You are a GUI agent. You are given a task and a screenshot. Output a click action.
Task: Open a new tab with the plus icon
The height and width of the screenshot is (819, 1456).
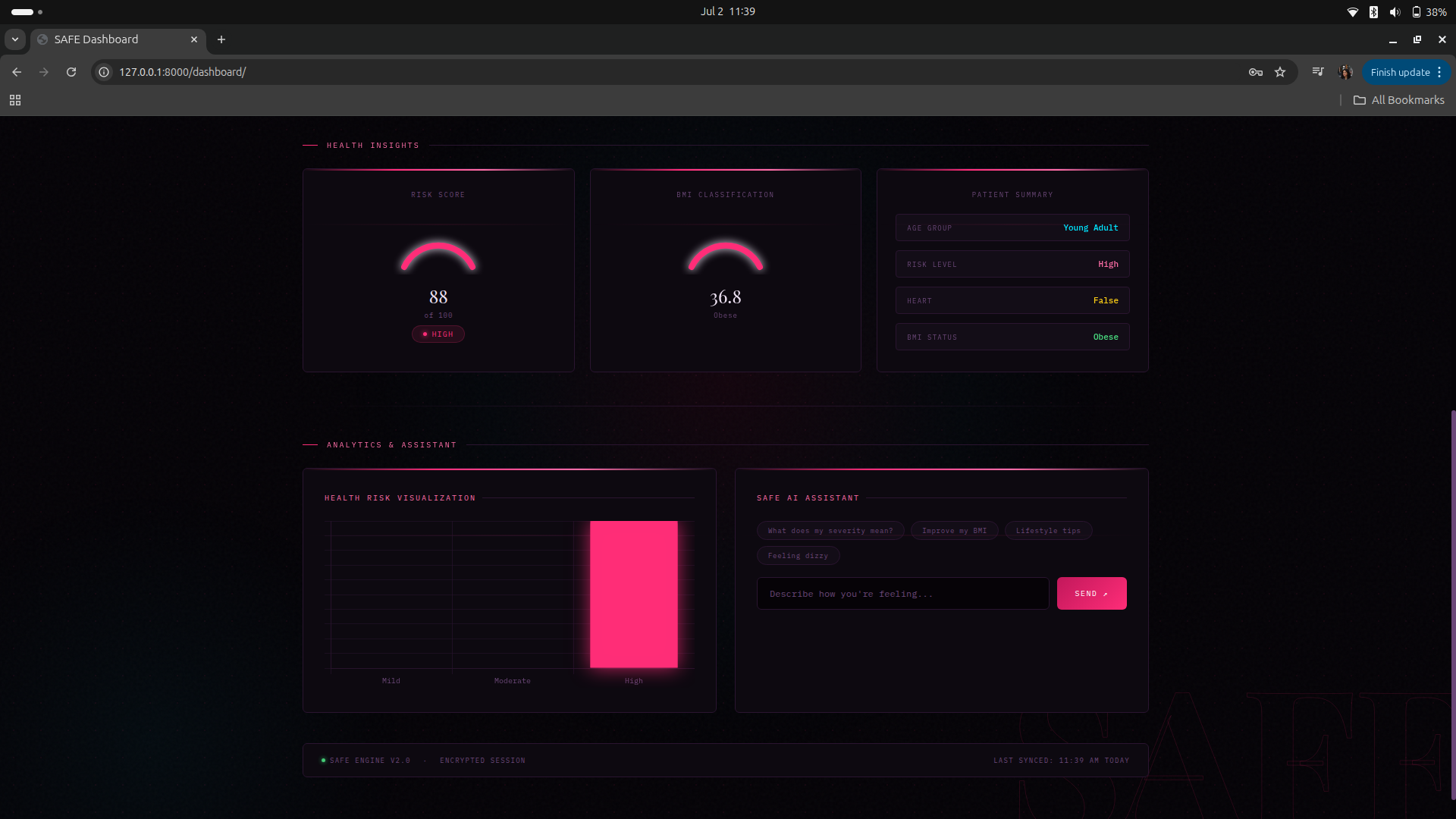[x=221, y=39]
